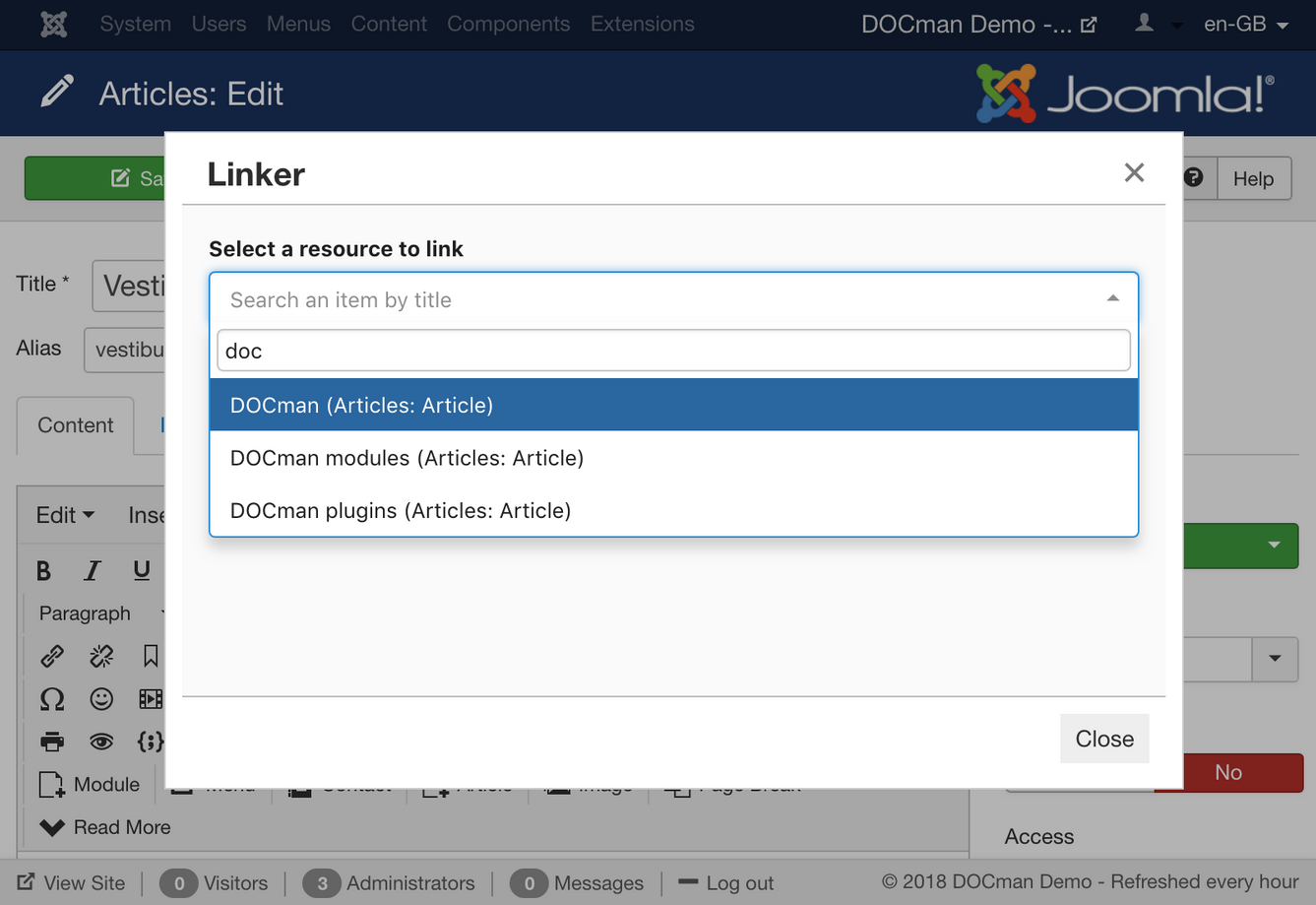The height and width of the screenshot is (905, 1316).
Task: Open the System menu
Action: [x=135, y=24]
